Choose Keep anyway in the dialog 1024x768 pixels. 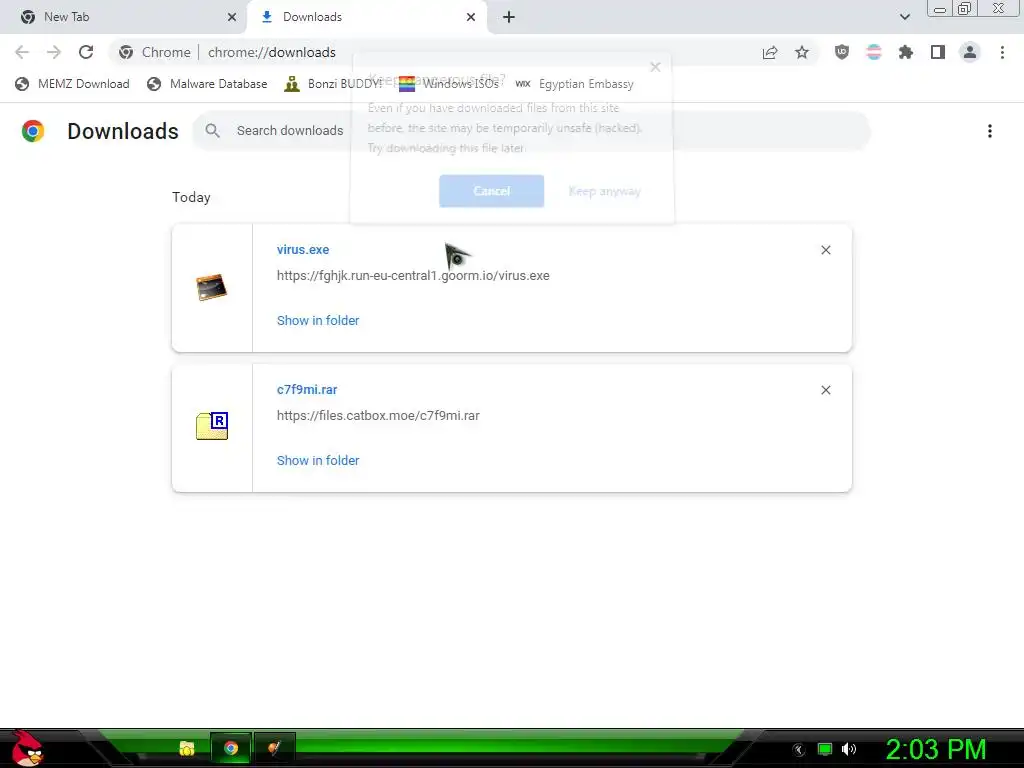click(605, 191)
